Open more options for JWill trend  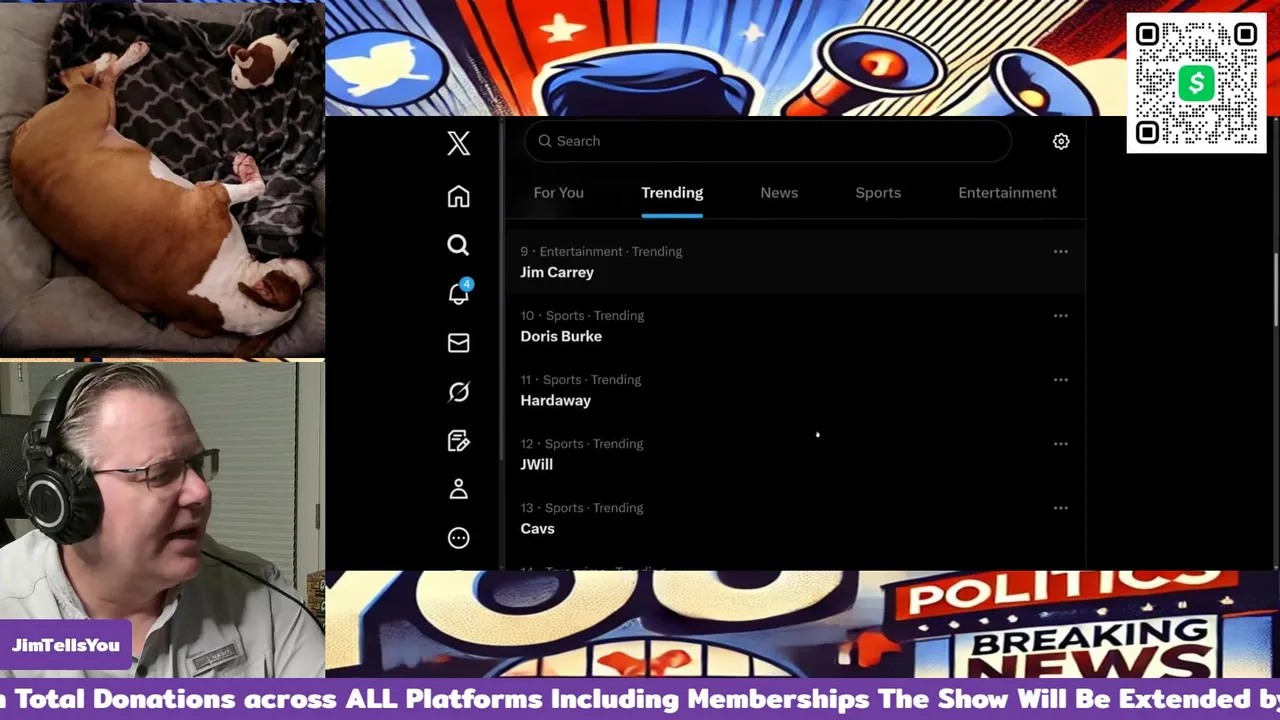point(1060,444)
